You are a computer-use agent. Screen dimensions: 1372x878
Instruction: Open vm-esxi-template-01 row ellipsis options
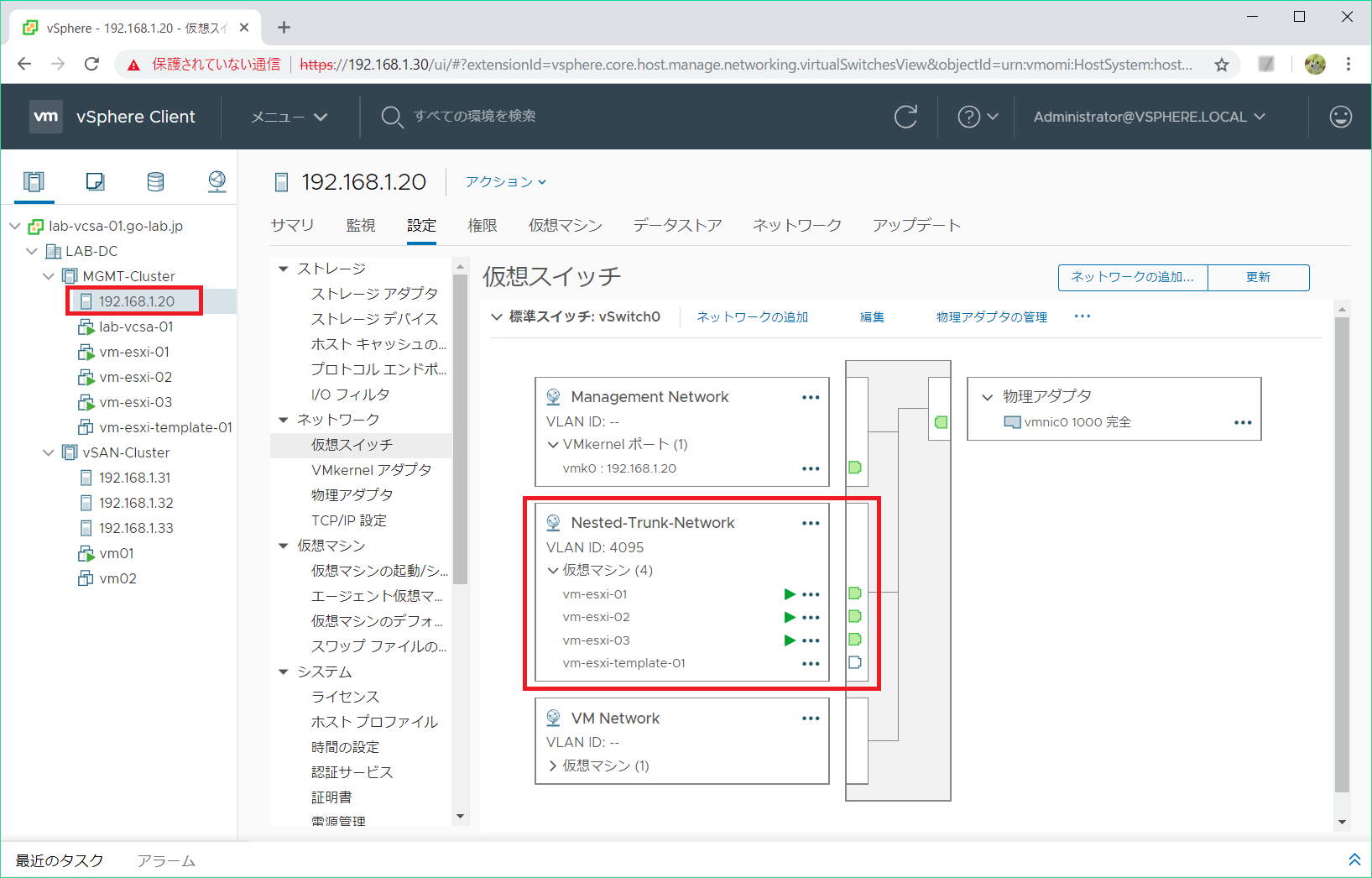tap(811, 663)
